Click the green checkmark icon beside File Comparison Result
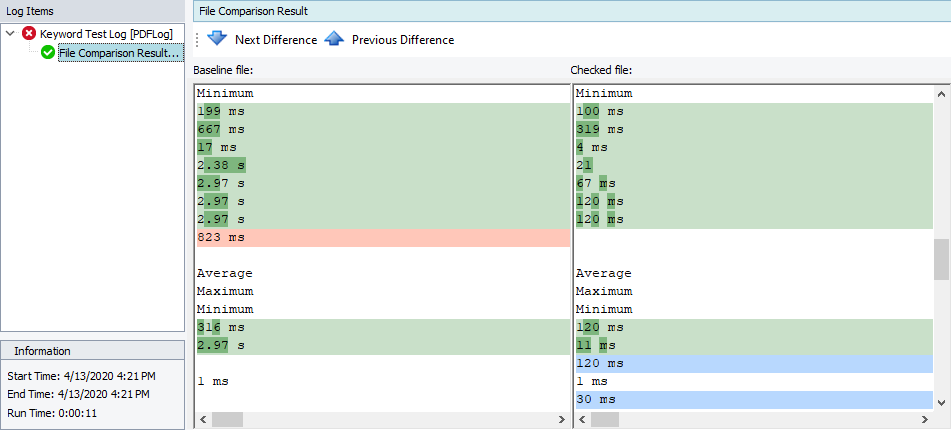951x430 pixels. point(48,53)
